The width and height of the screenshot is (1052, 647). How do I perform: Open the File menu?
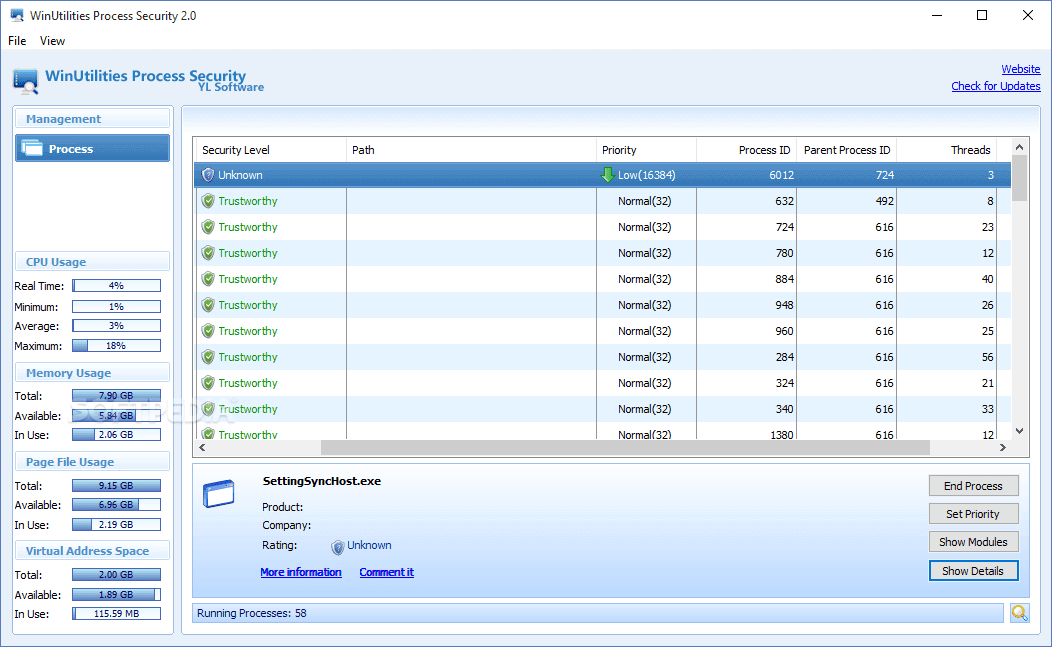point(16,40)
